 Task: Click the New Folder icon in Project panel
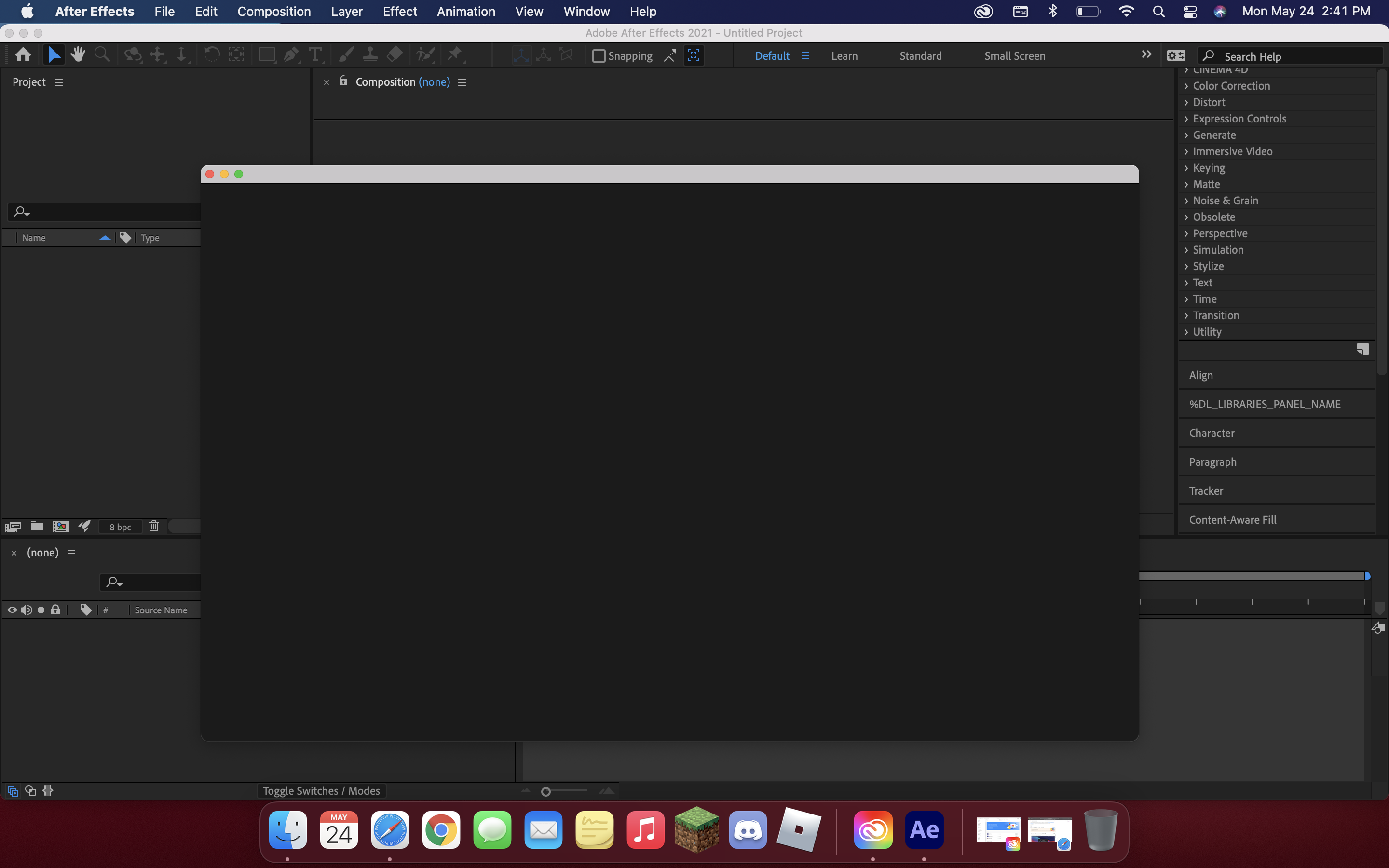[x=37, y=526]
